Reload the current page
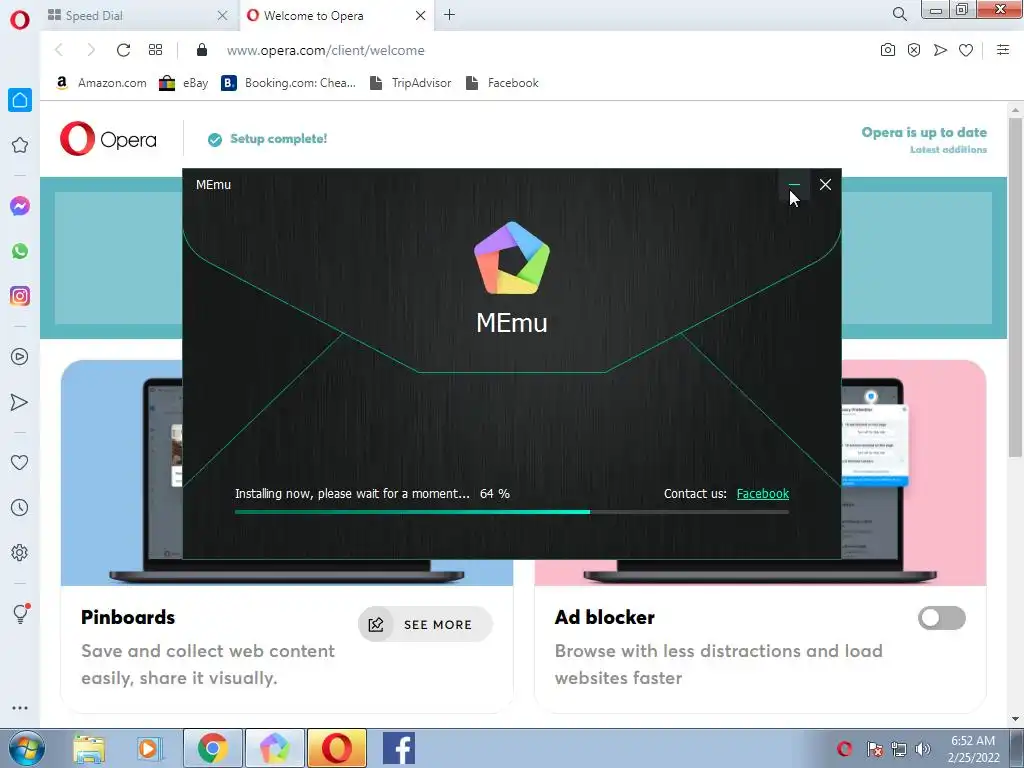1024x768 pixels. coord(123,50)
